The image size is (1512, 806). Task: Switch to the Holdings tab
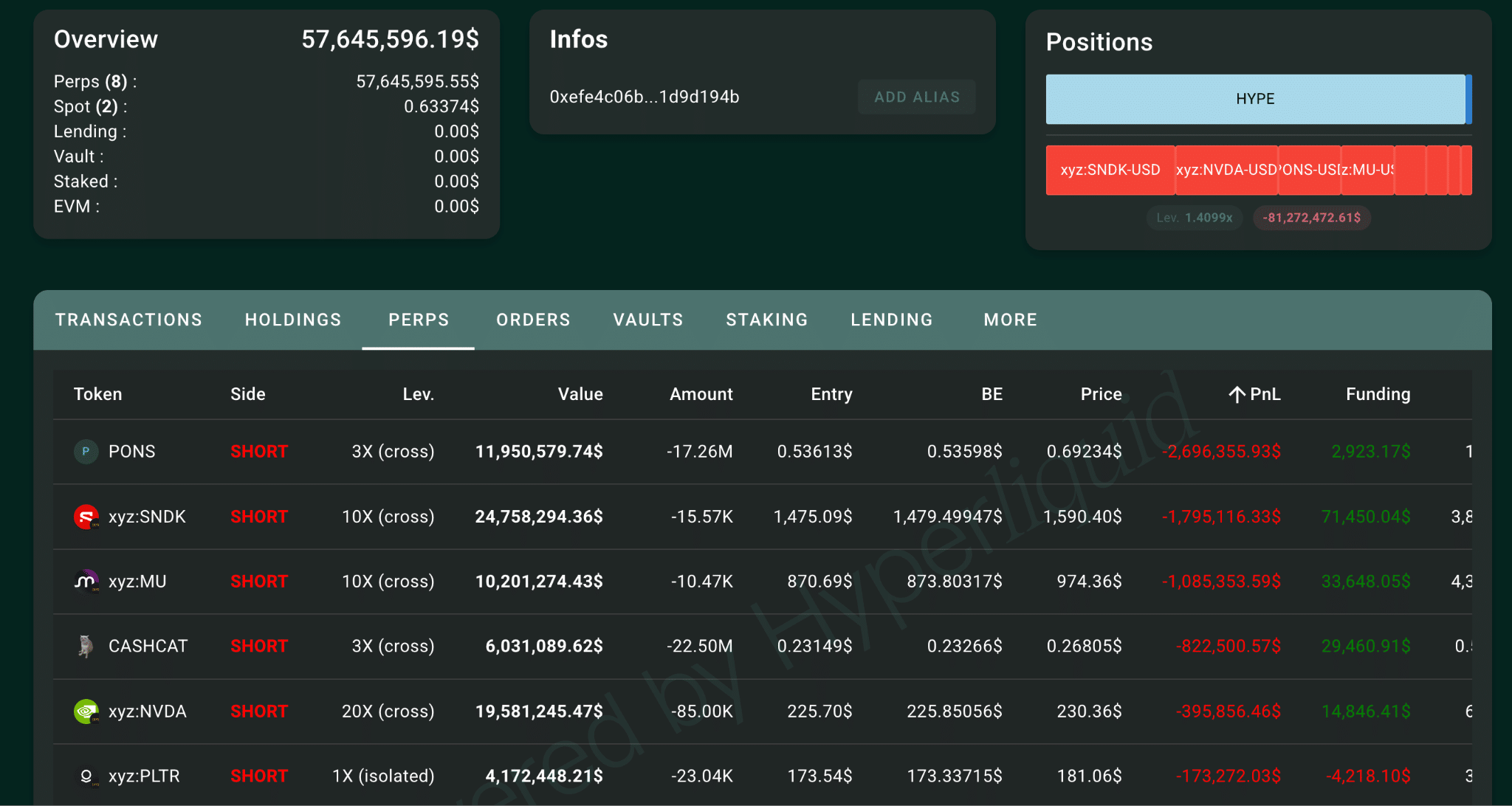click(x=293, y=320)
